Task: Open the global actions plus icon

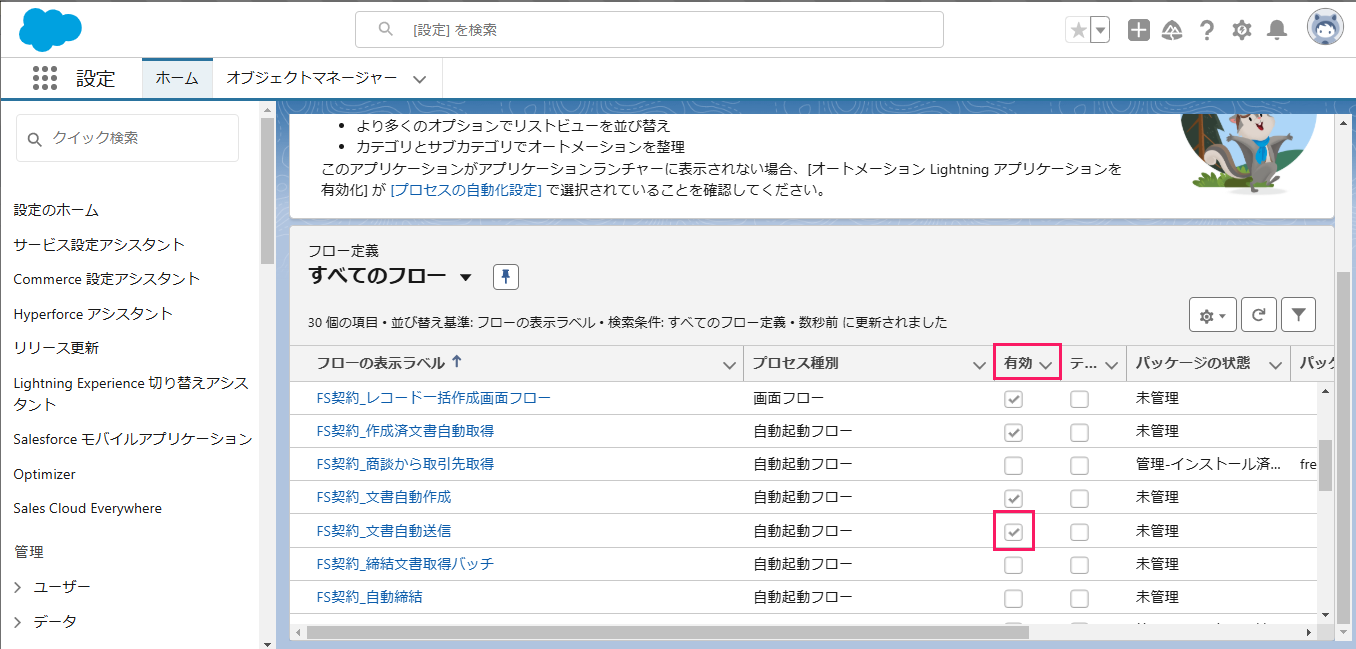Action: pyautogui.click(x=1138, y=30)
